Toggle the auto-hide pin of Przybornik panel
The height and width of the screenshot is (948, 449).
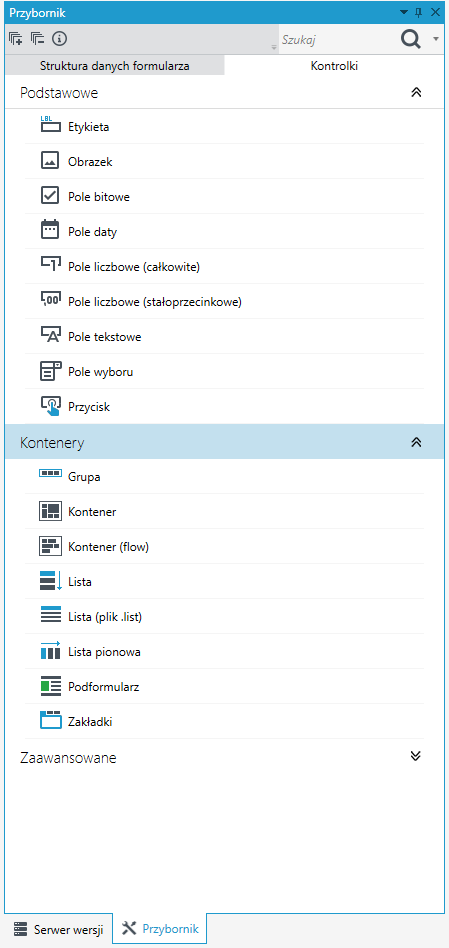(x=419, y=13)
